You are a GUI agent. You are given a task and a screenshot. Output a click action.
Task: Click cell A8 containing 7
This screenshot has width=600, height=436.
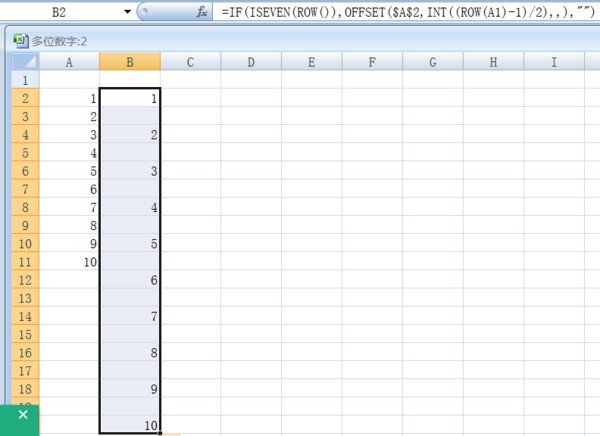pos(69,207)
